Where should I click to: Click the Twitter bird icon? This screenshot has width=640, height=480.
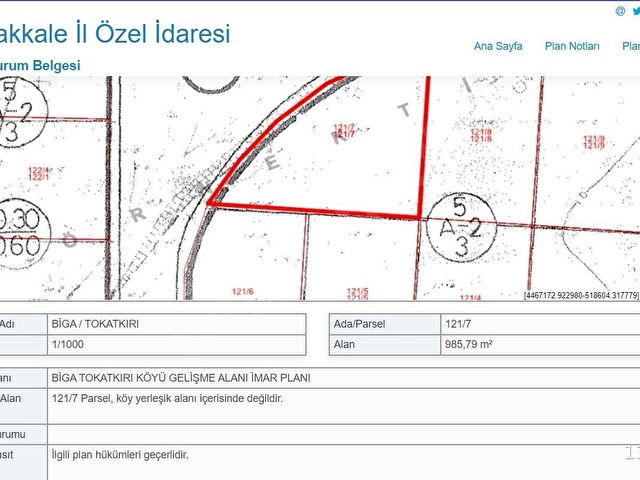point(636,11)
